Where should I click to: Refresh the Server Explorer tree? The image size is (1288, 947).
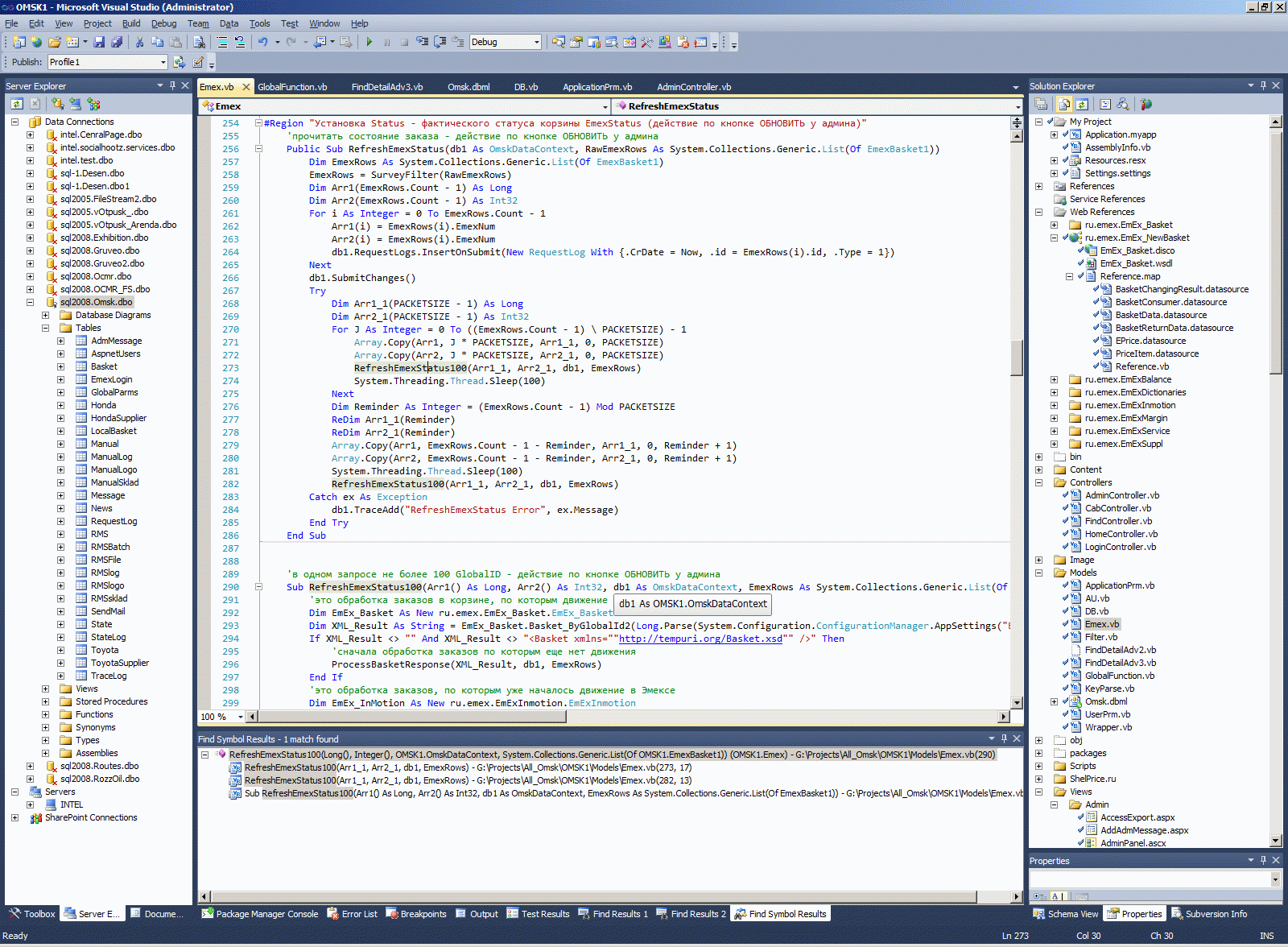tap(17, 104)
